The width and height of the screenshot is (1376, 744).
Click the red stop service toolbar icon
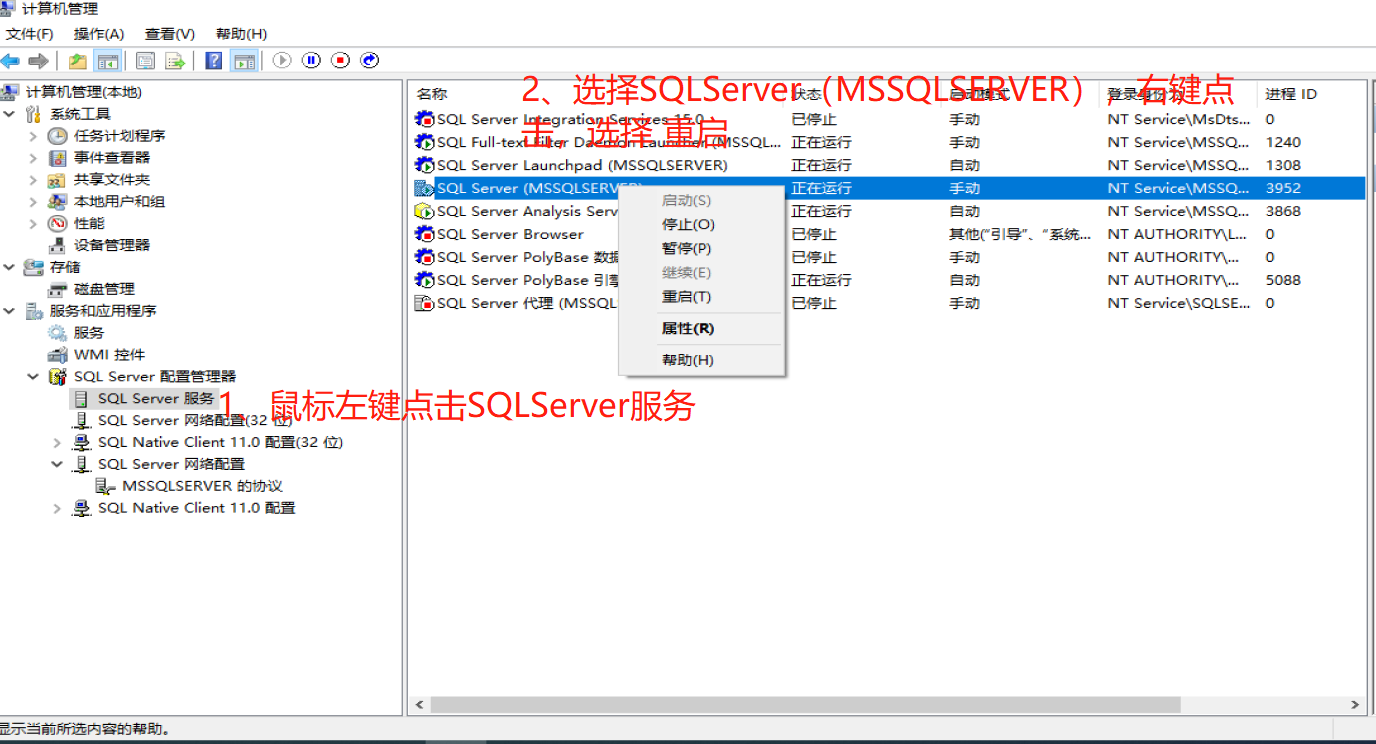[x=341, y=61]
